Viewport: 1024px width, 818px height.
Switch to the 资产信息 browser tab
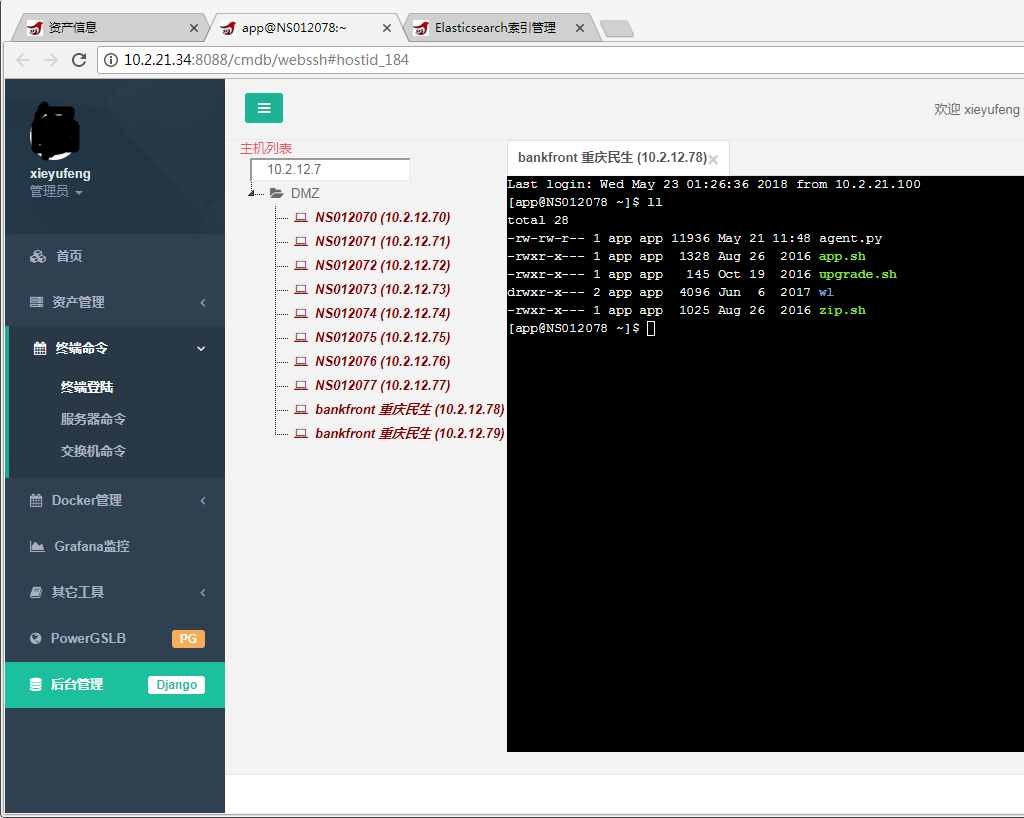[x=110, y=28]
